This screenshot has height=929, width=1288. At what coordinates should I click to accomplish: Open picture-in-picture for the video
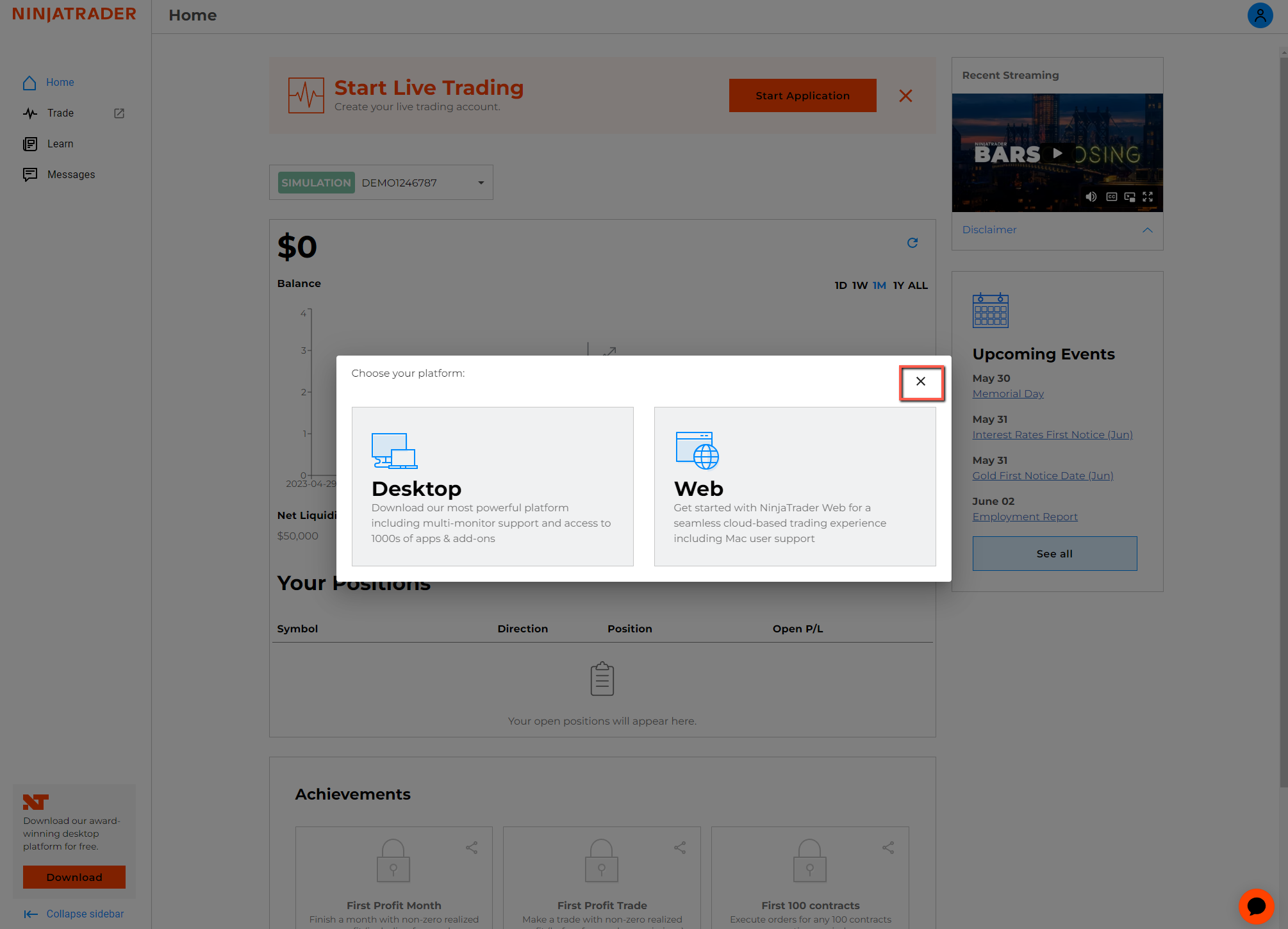pyautogui.click(x=1129, y=197)
